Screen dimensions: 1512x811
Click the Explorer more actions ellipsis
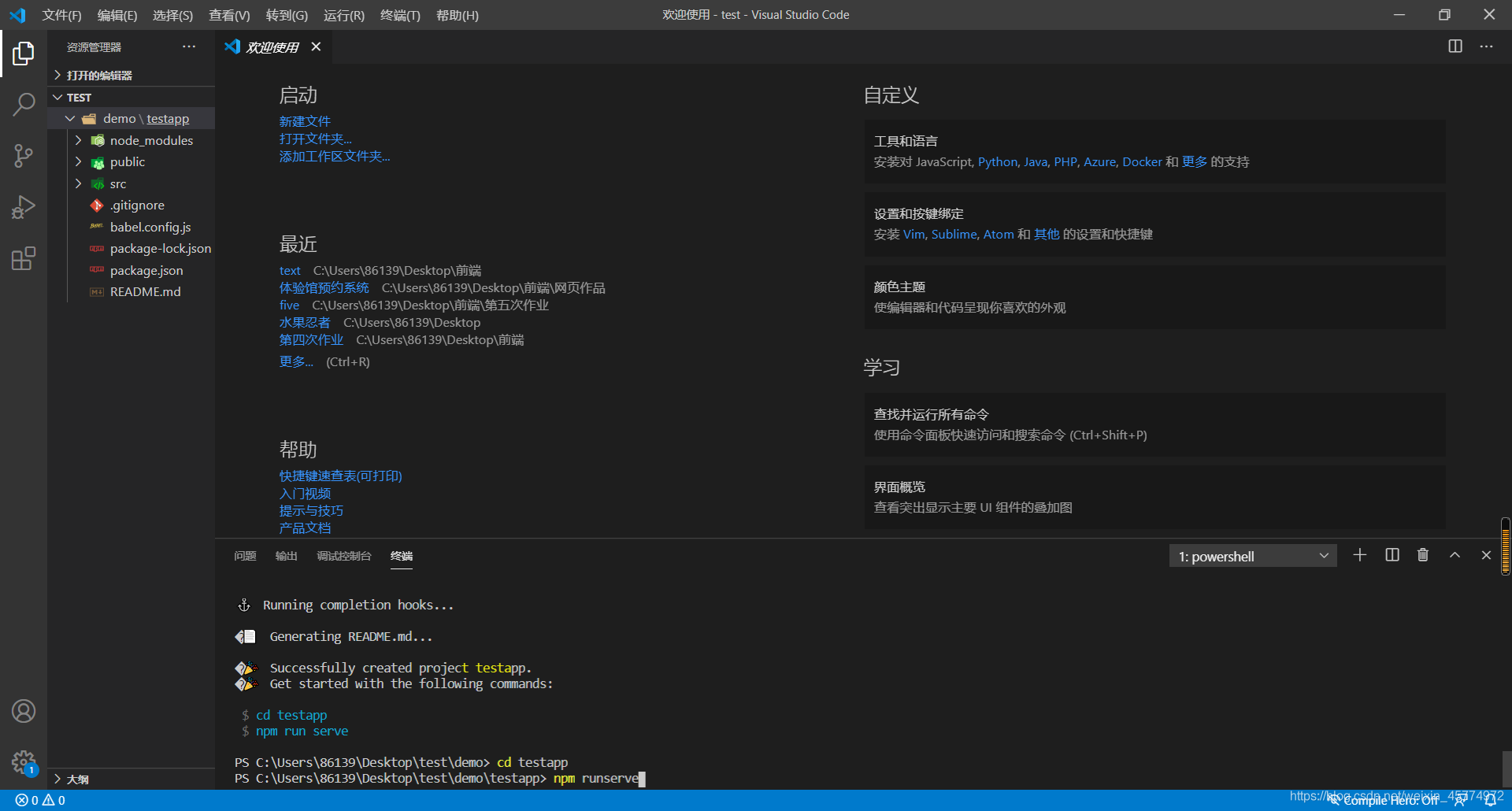(189, 47)
